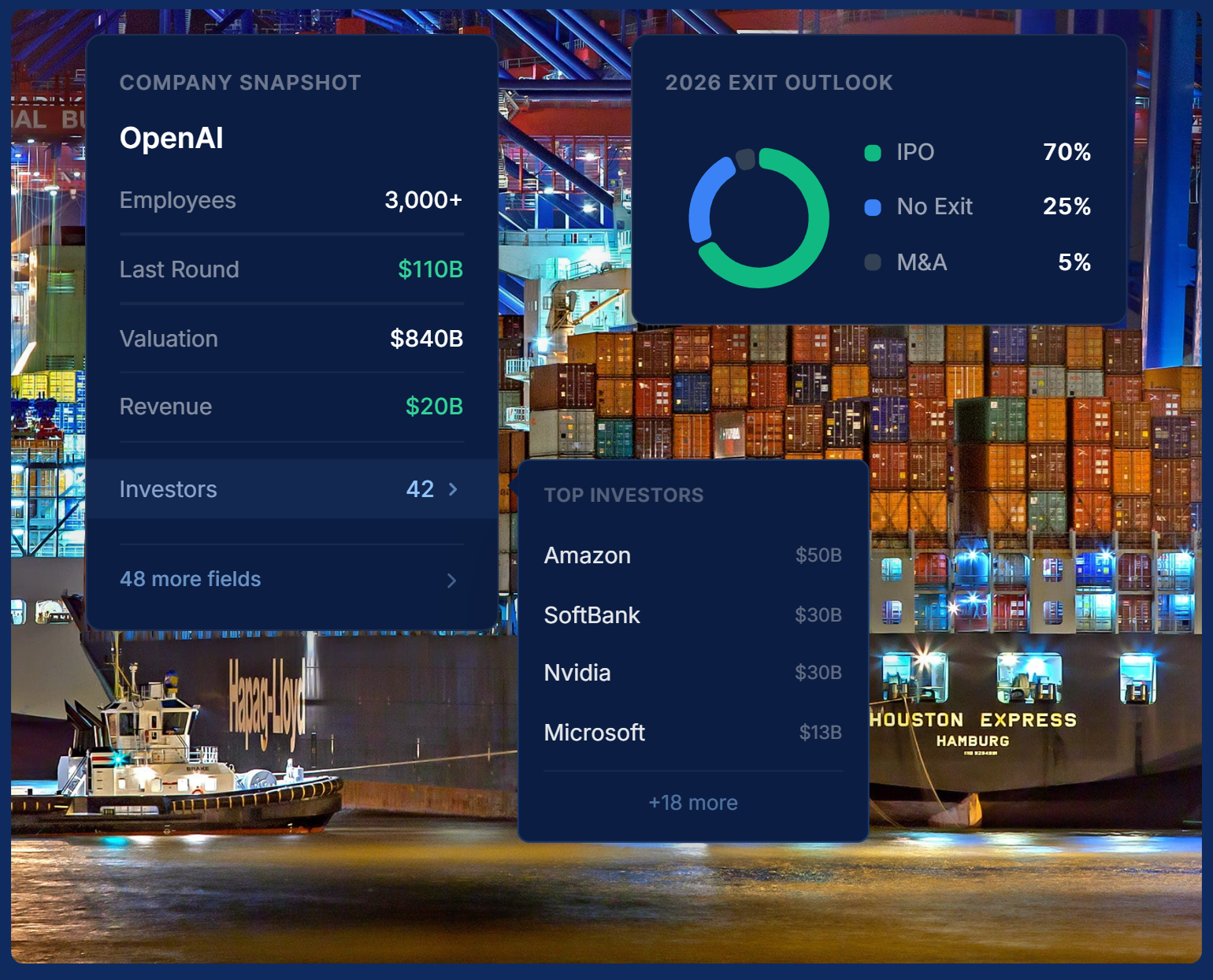
Task: Click the Valuation field label
Action: click(169, 339)
